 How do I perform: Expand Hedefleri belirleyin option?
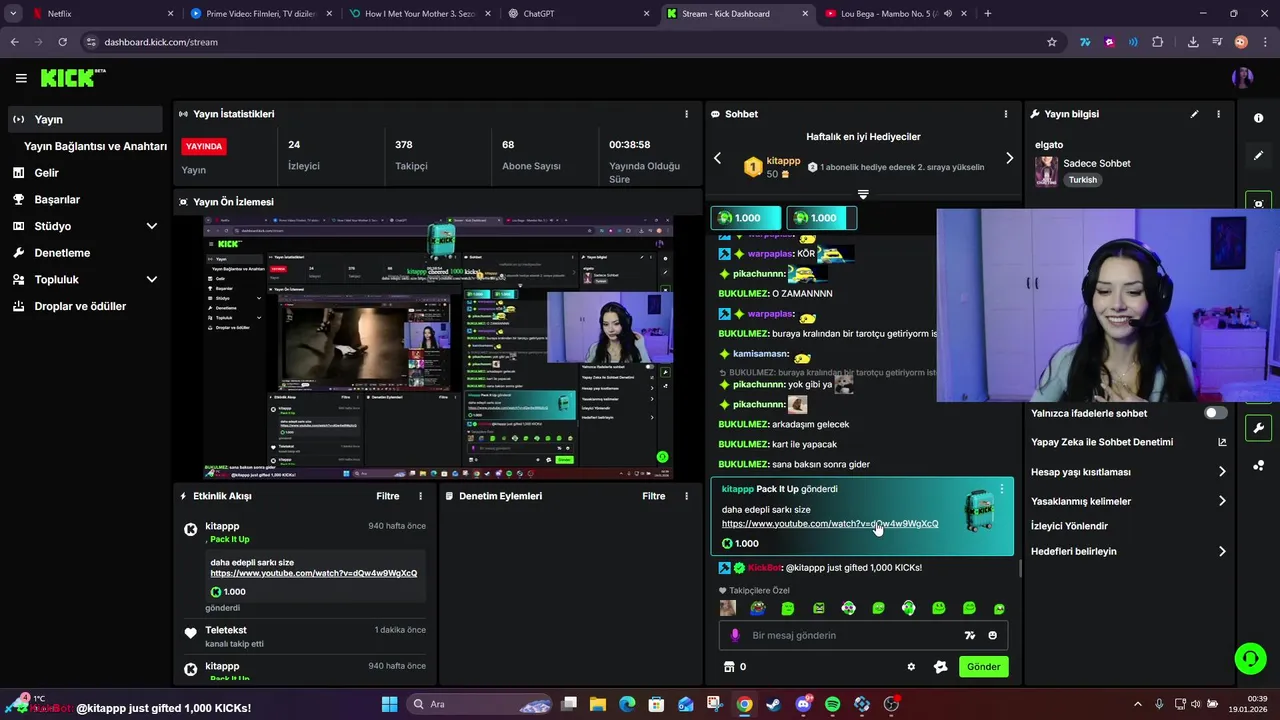point(1129,551)
